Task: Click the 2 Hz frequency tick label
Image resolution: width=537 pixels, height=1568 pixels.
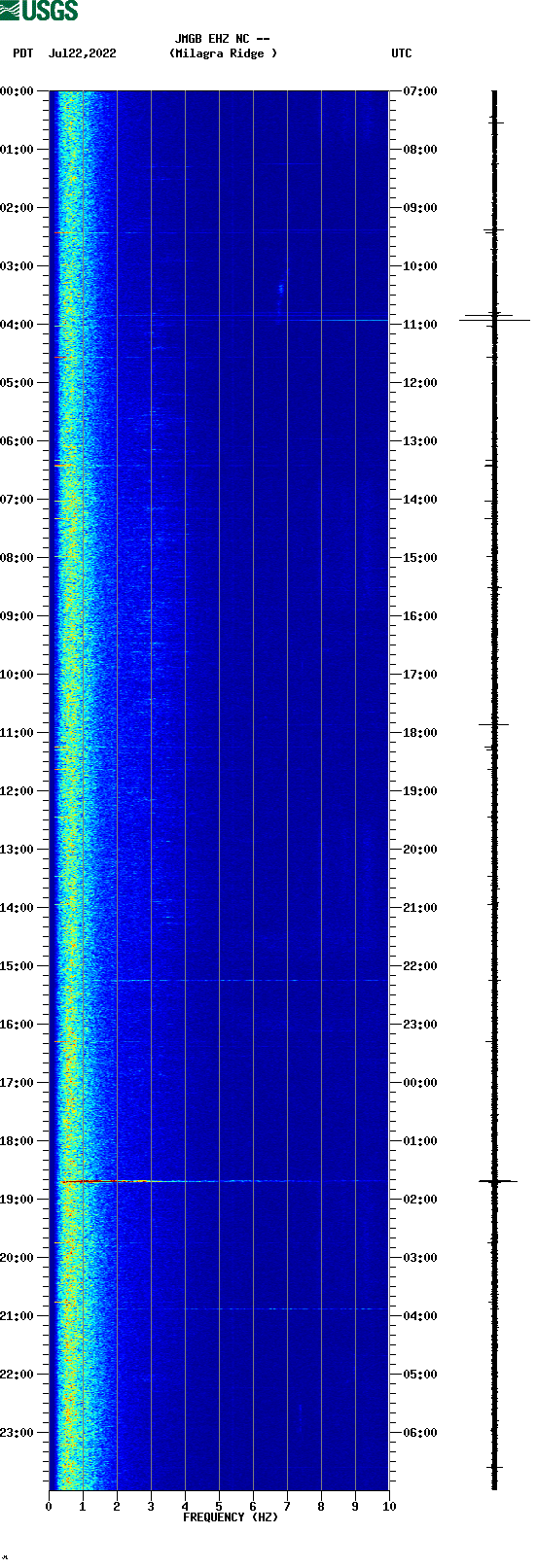Action: point(117,1507)
